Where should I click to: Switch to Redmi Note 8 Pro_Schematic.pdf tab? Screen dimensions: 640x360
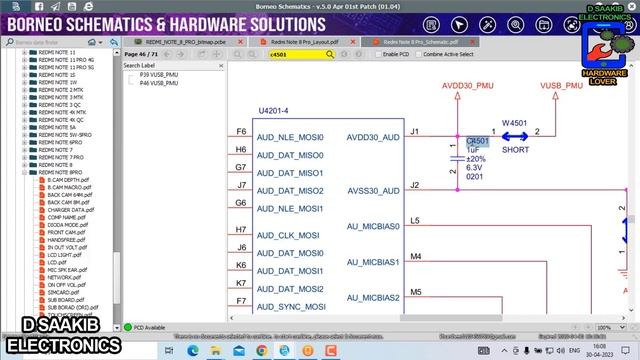coord(420,42)
